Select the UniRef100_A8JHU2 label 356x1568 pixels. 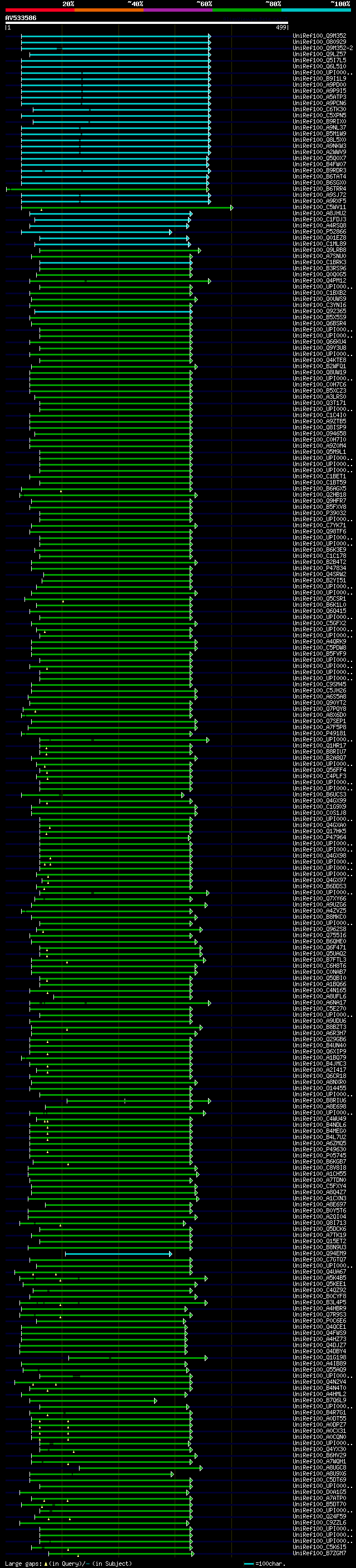(x=319, y=213)
